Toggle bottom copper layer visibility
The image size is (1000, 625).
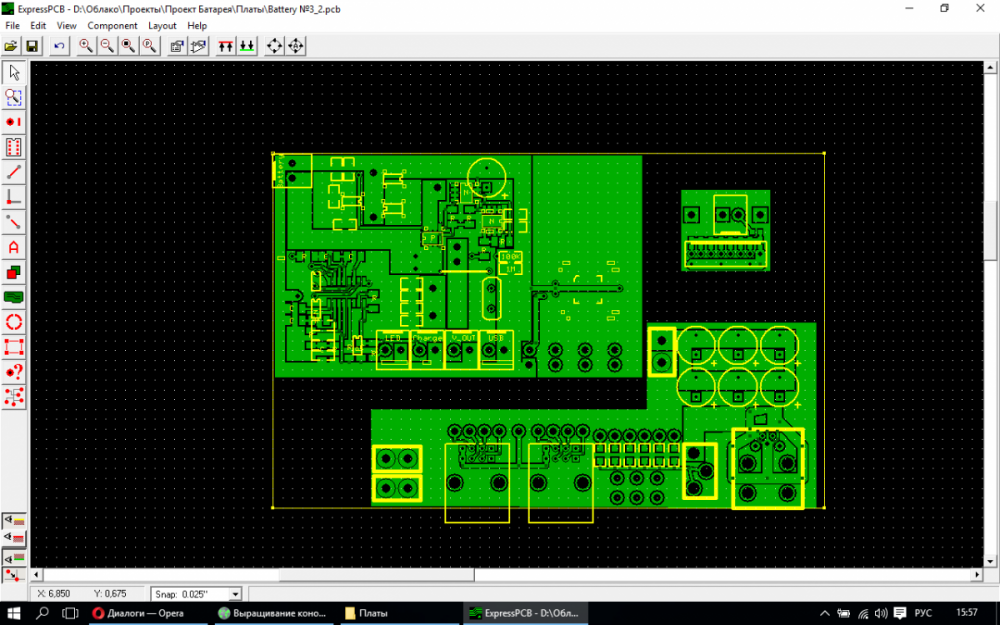pos(13,557)
